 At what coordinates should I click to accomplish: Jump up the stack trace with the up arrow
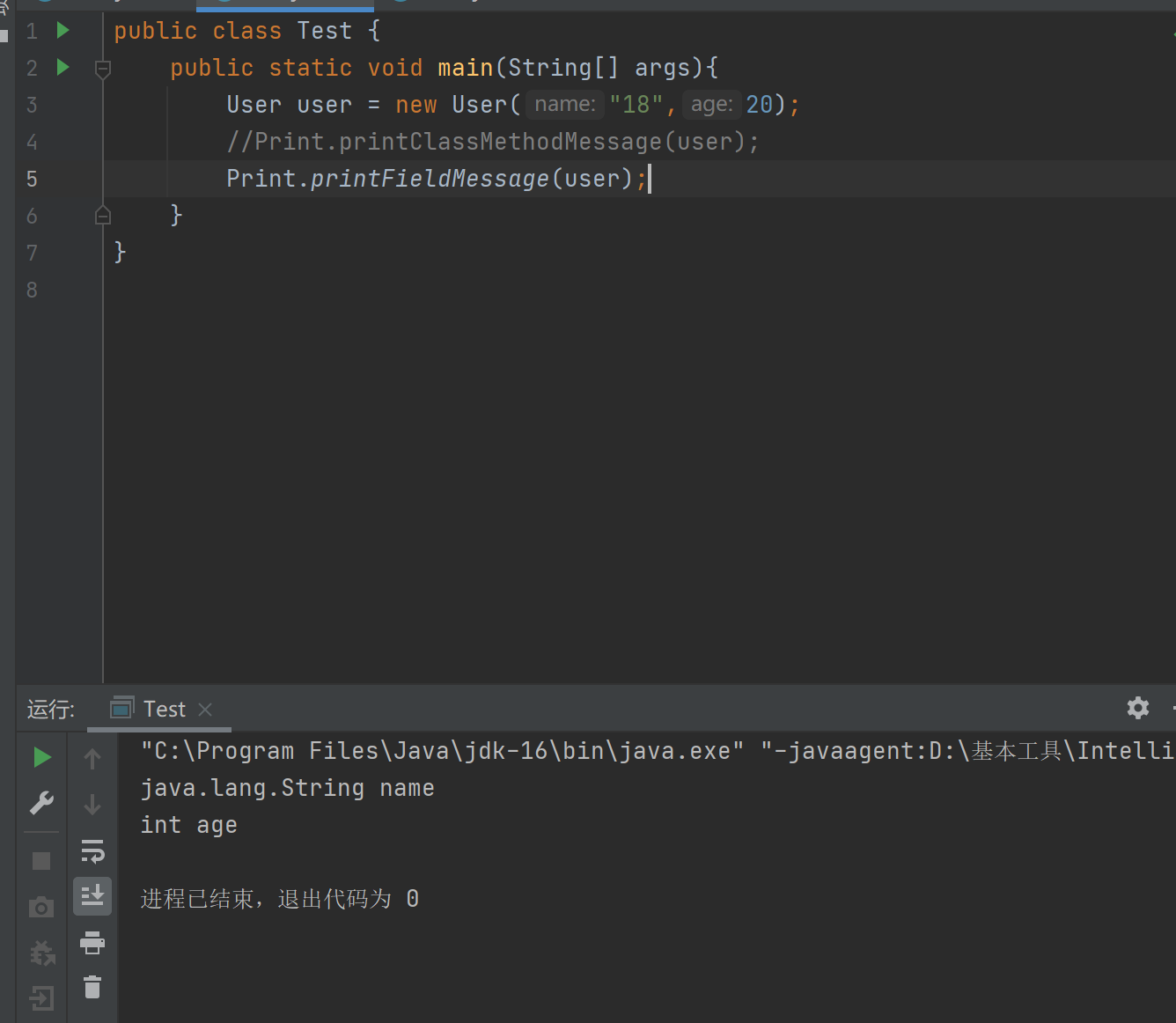[x=92, y=758]
